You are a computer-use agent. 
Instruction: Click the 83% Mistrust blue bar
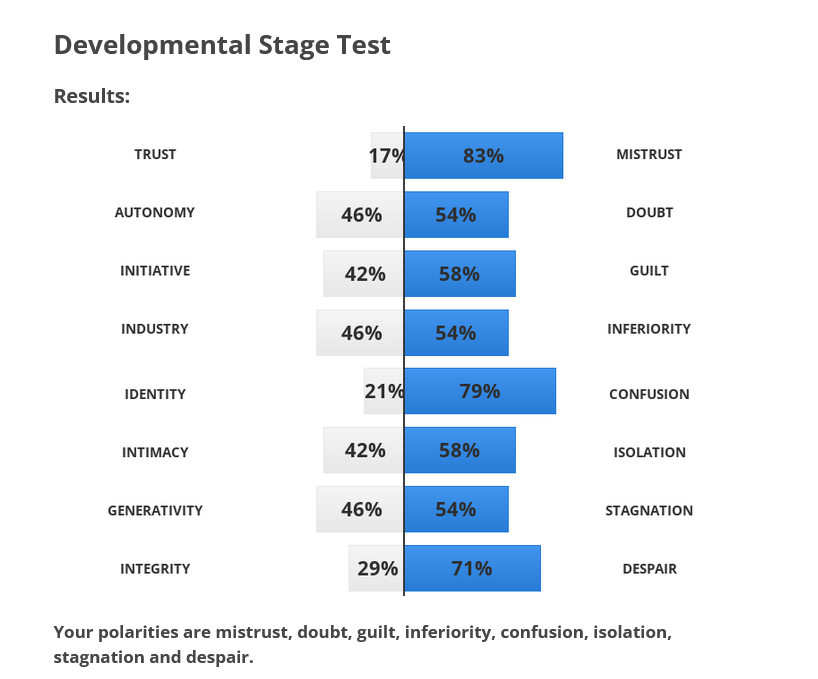[x=484, y=155]
